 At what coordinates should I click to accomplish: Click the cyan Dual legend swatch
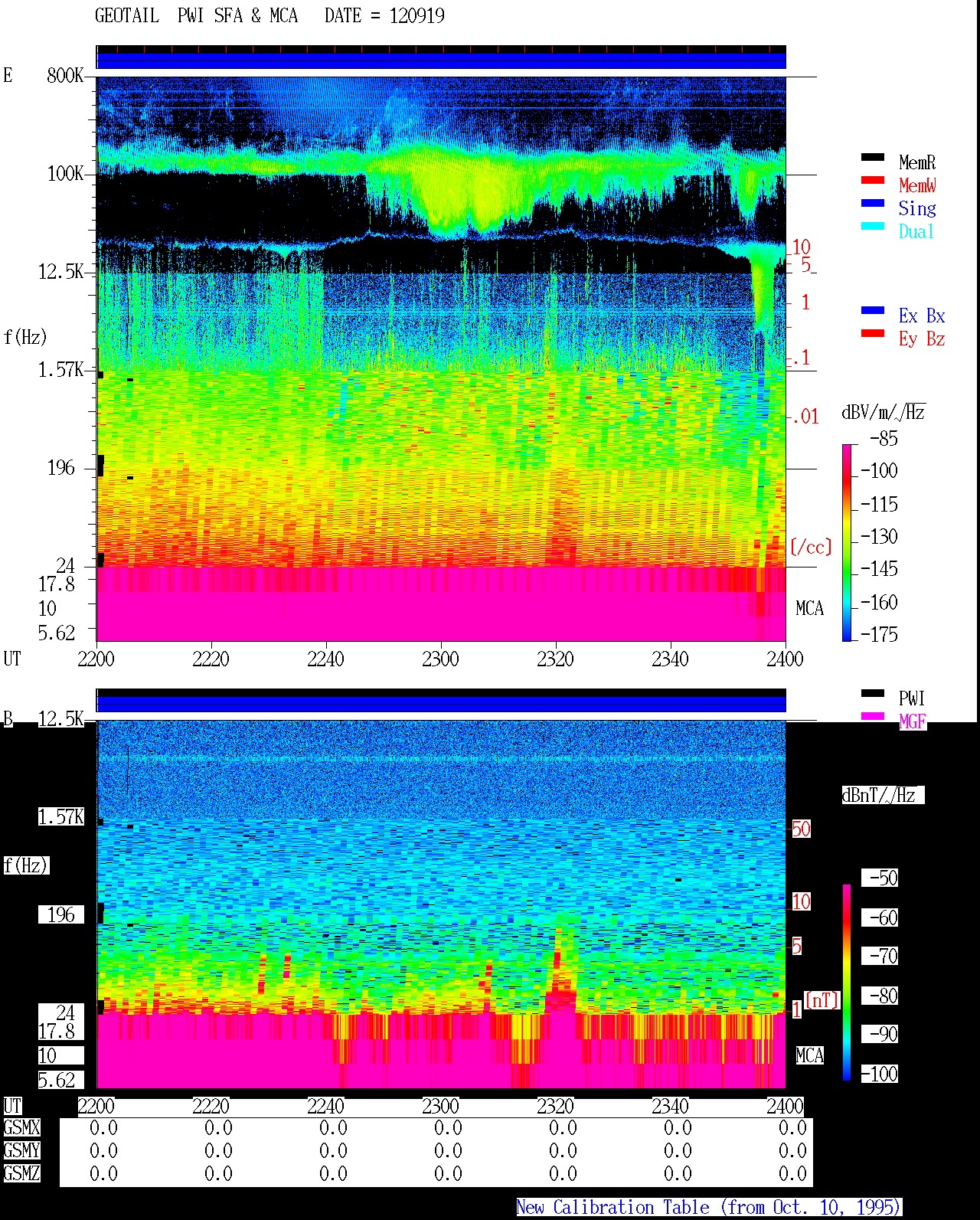pos(873,227)
